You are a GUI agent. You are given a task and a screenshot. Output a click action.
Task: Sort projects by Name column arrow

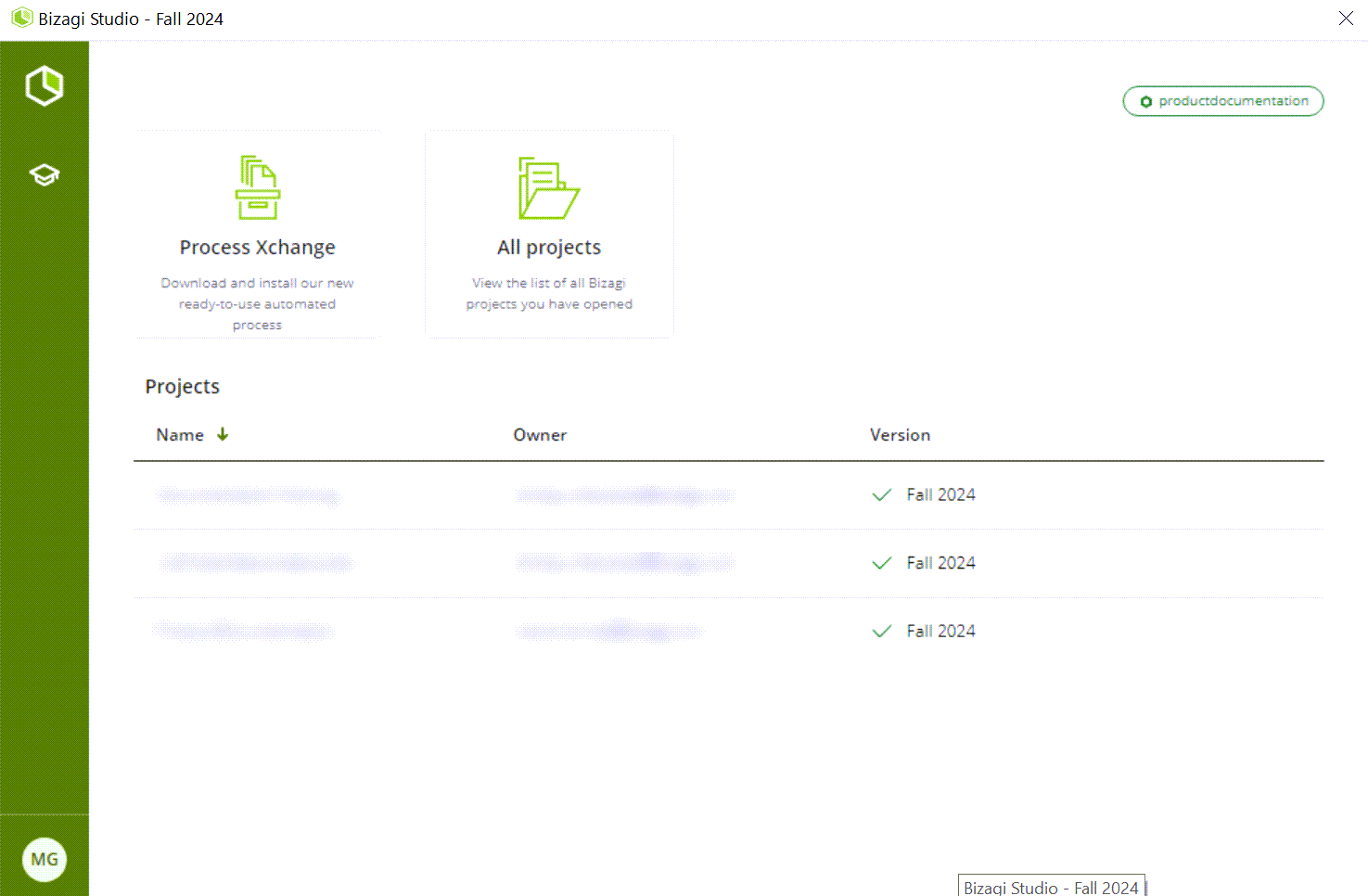pos(223,434)
